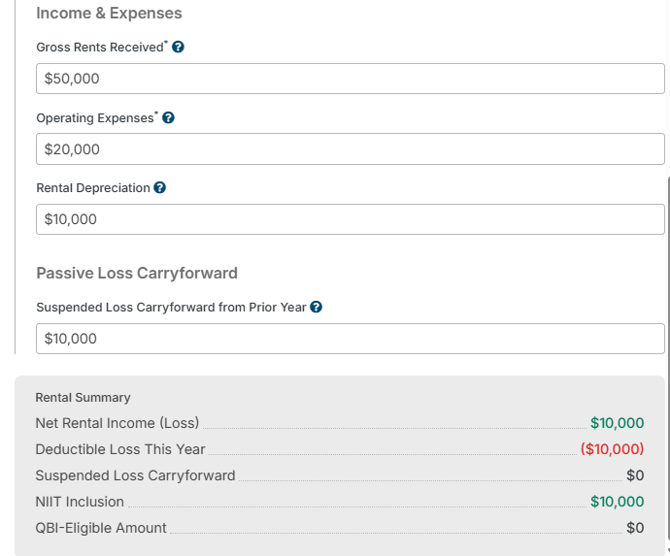Open help tooltip for Gross Rents Received

[178, 47]
